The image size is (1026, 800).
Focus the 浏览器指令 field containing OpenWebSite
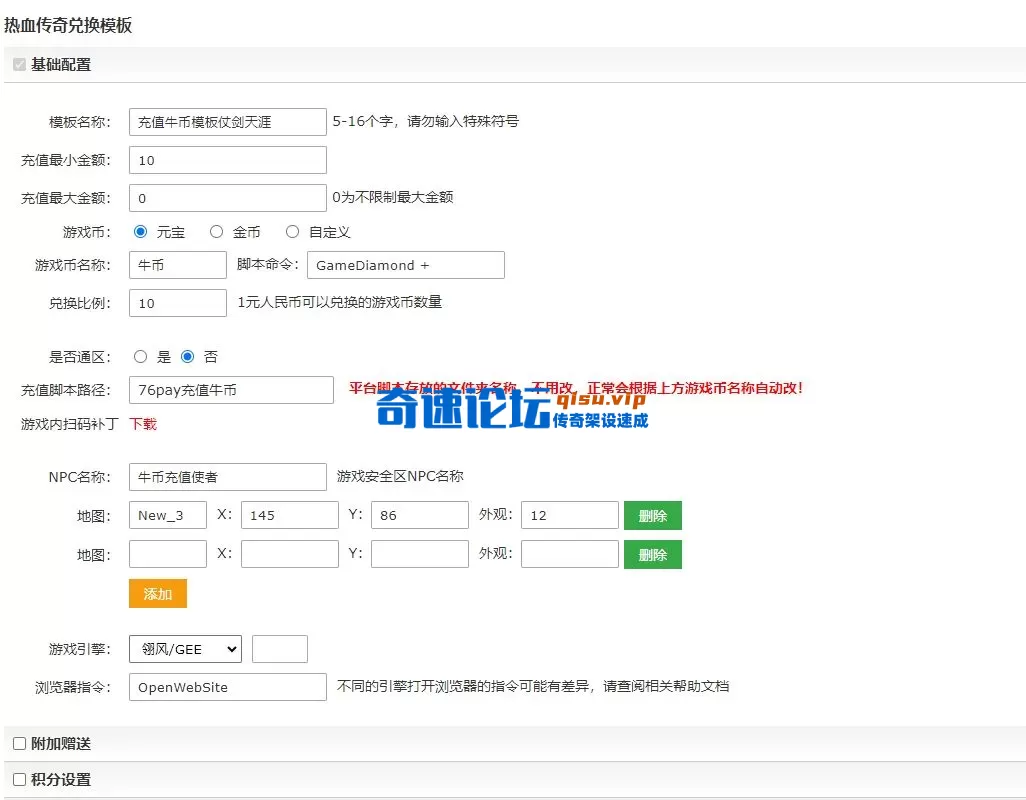point(227,687)
